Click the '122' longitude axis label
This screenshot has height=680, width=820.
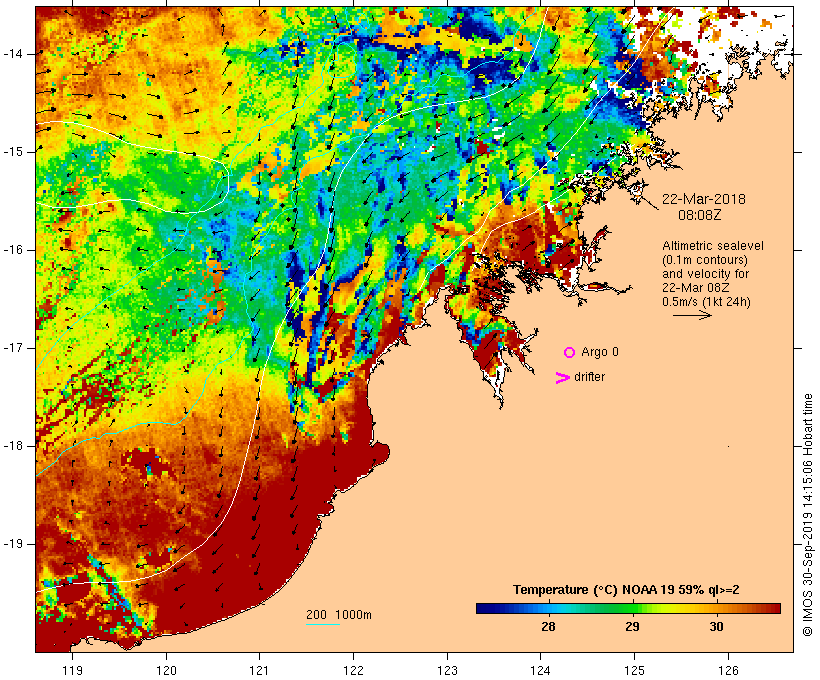click(353, 671)
